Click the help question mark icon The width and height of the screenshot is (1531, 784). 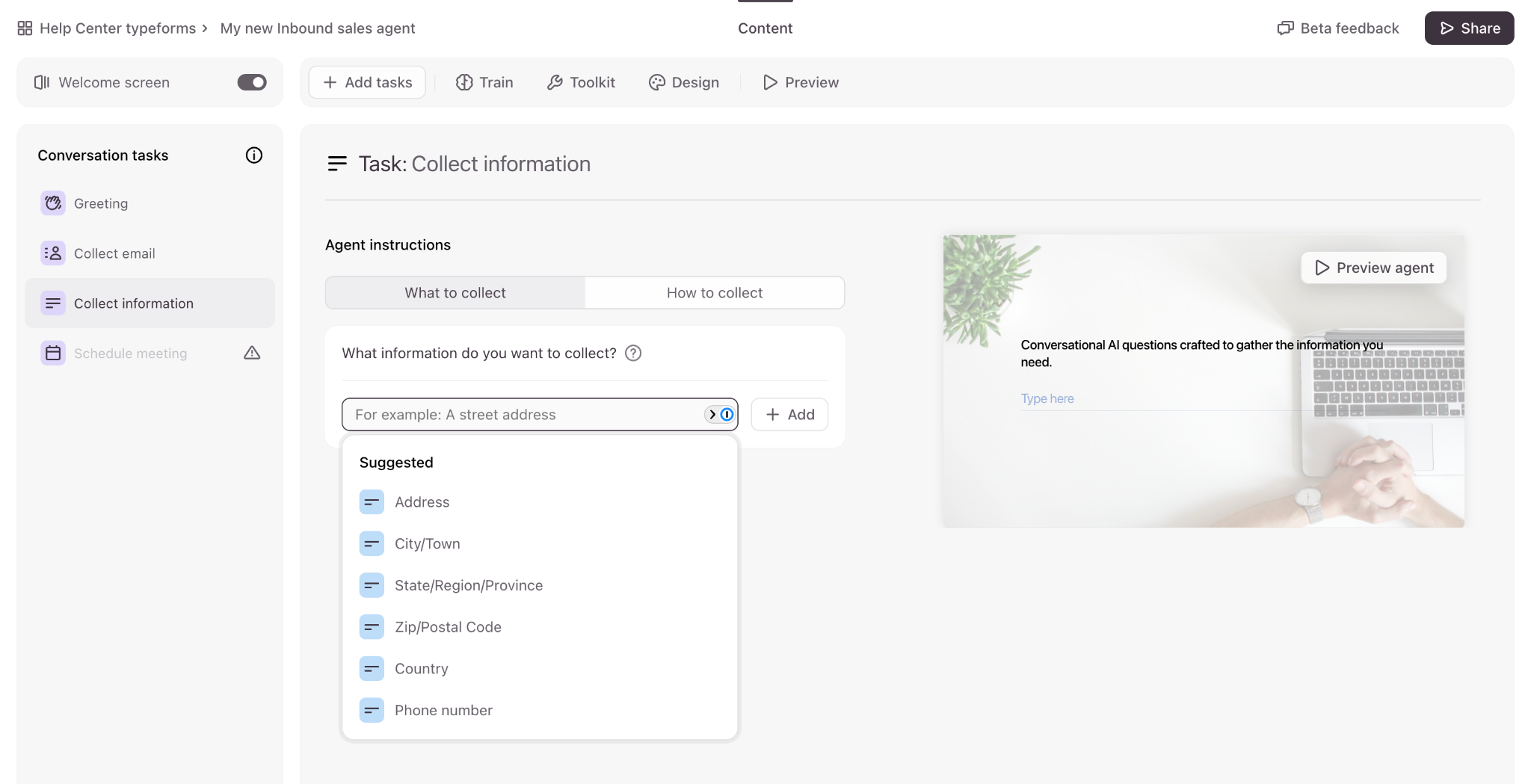coord(633,353)
